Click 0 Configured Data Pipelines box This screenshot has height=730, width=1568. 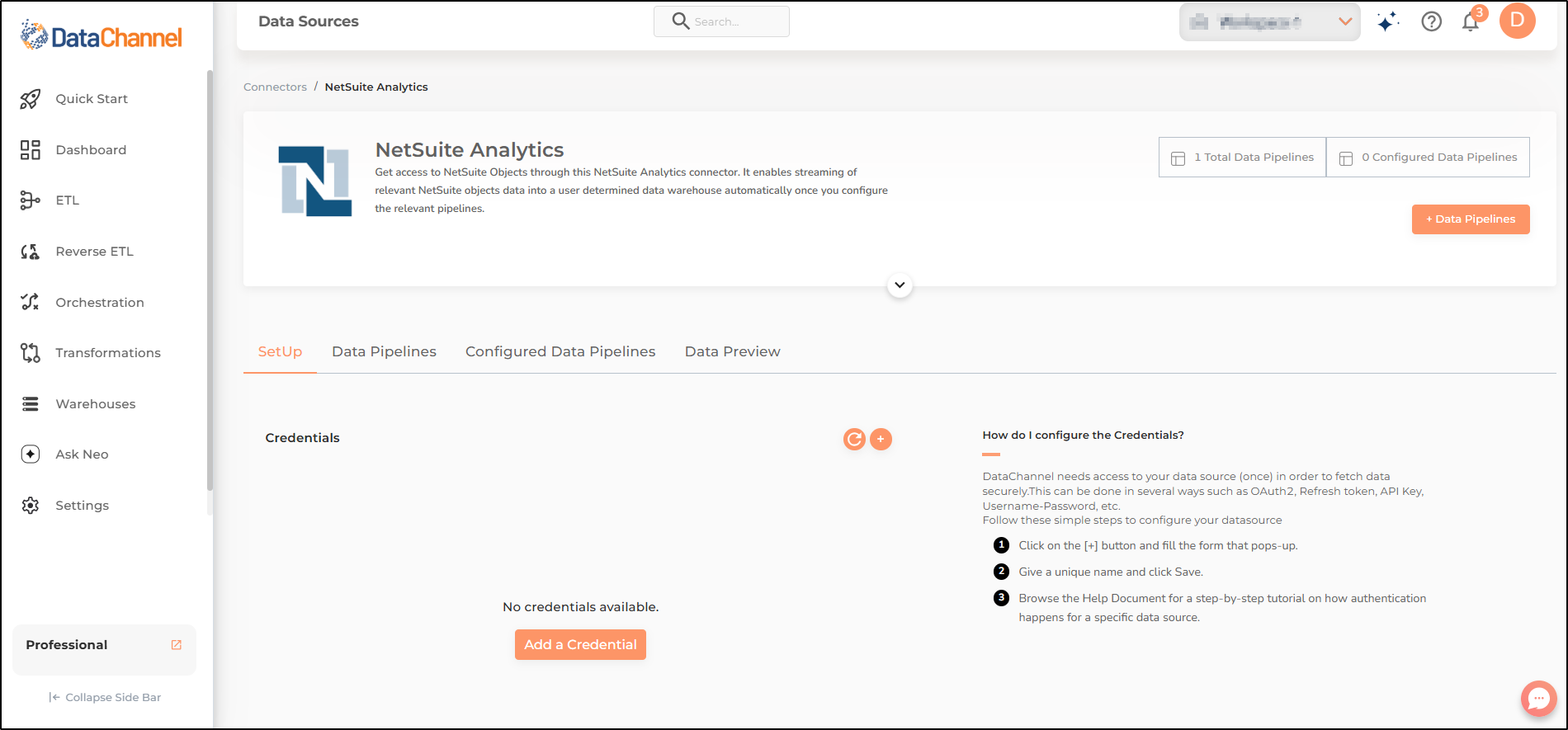pyautogui.click(x=1428, y=158)
